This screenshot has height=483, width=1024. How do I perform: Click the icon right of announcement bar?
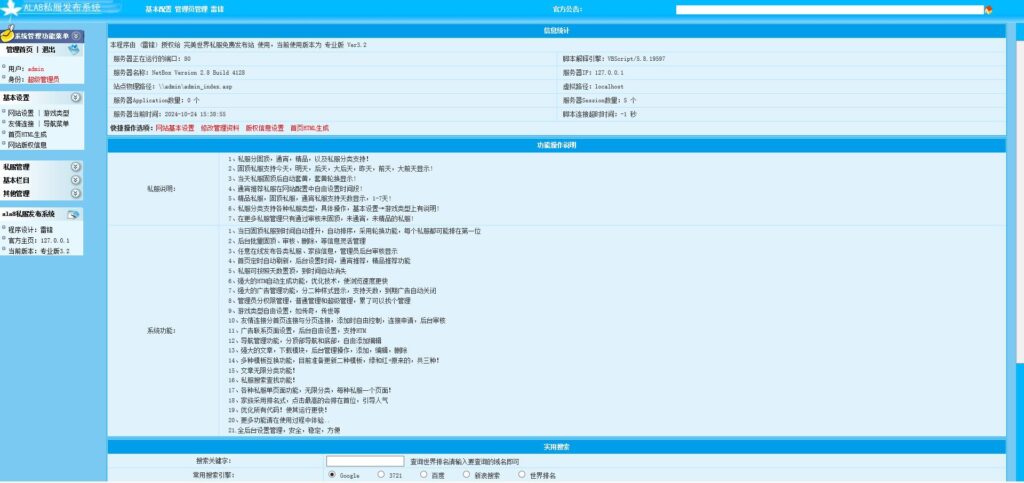(x=988, y=10)
